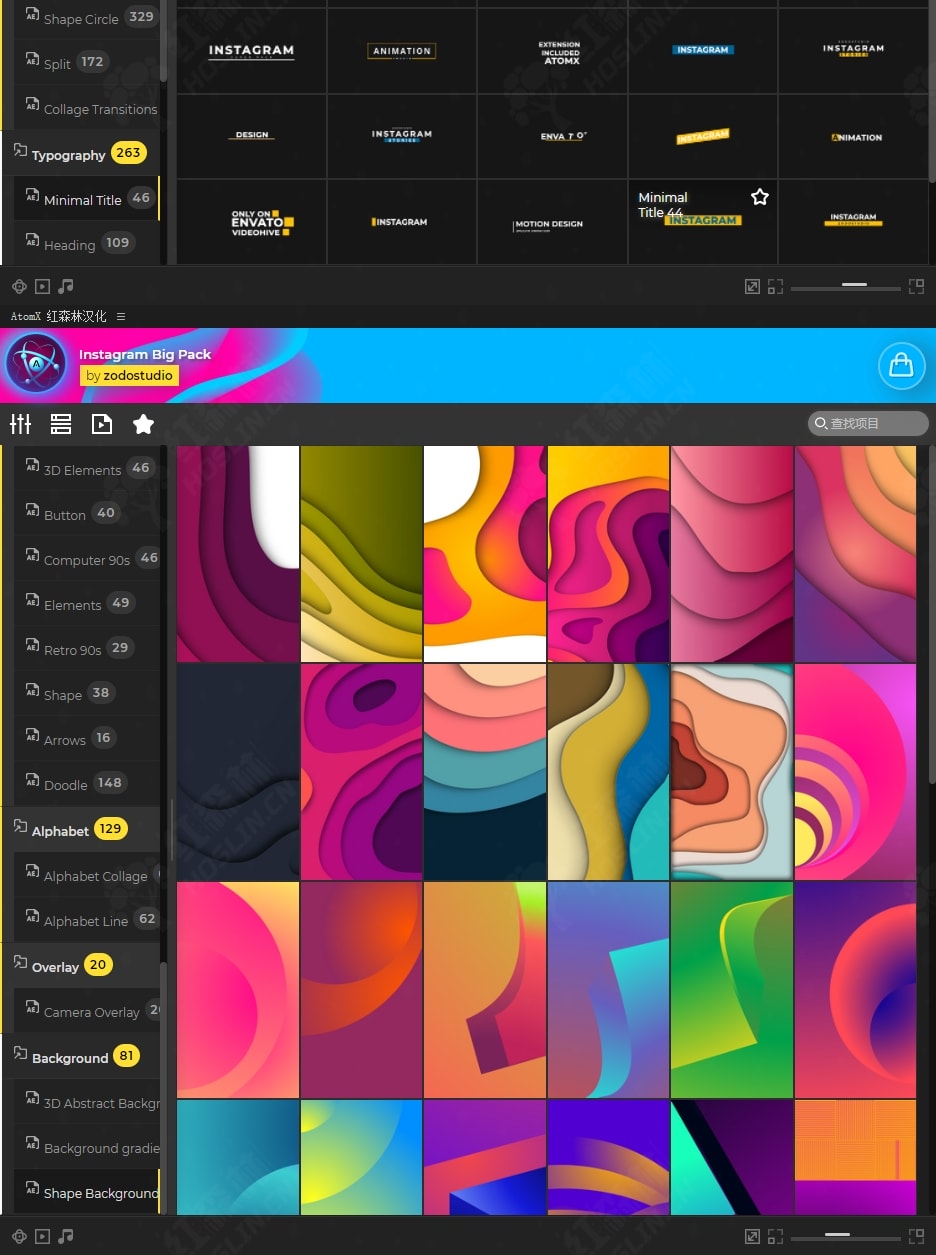Select the orange line-pattern background thumbnail
This screenshot has width=936, height=1255.
click(855, 1157)
